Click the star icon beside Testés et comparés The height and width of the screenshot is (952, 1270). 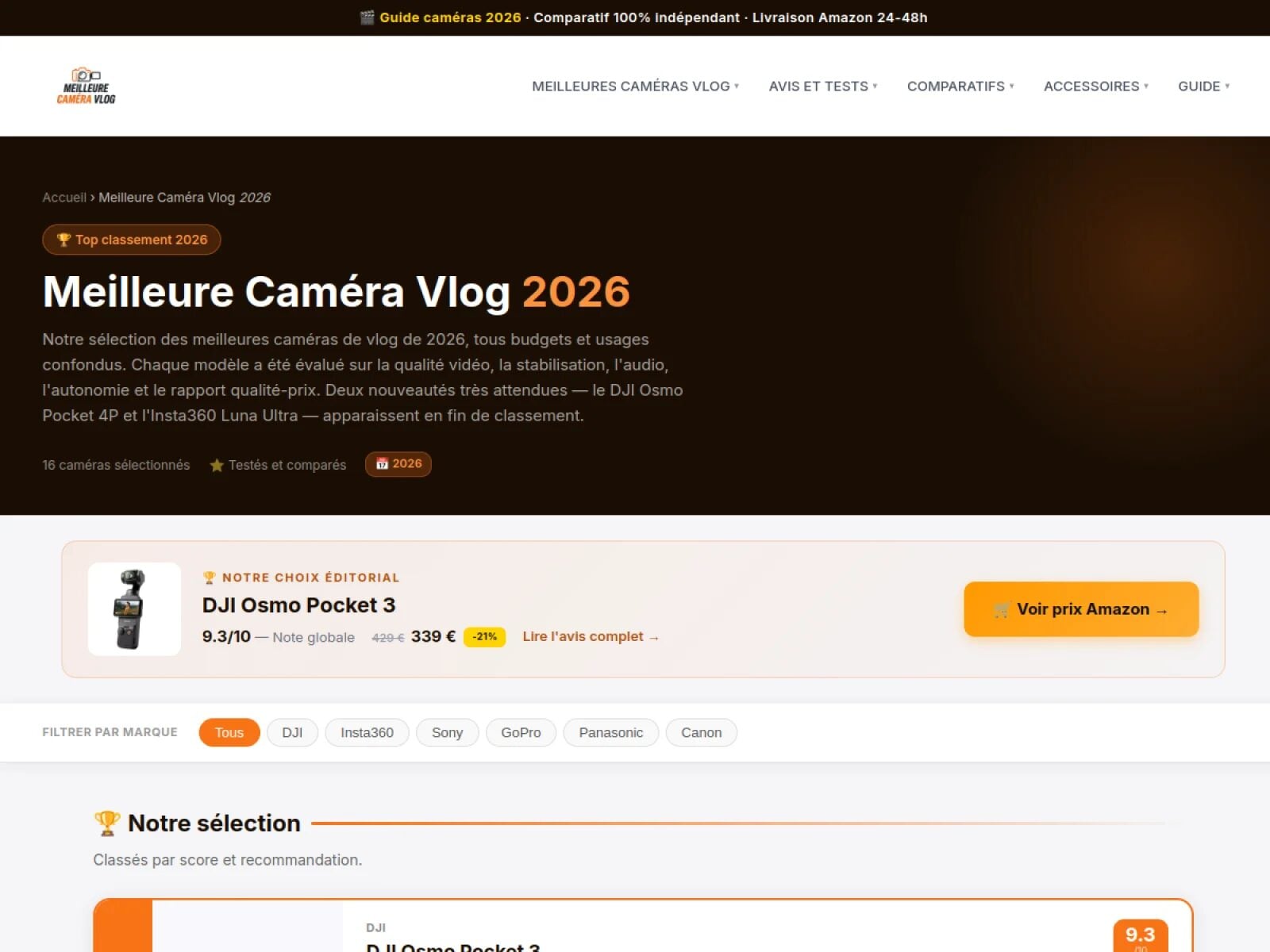[x=217, y=466]
